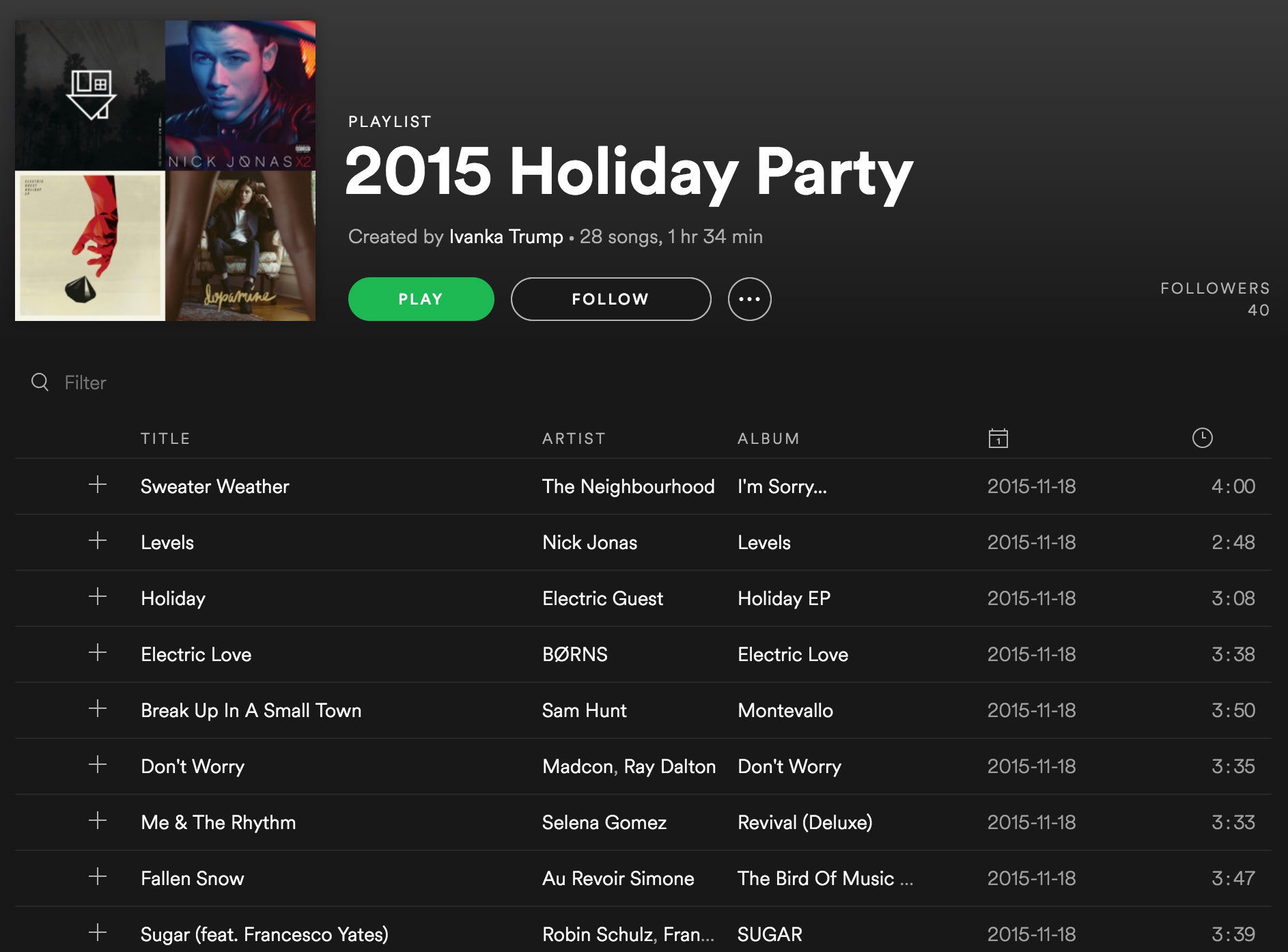Save the Holiday track with plus icon

point(98,597)
